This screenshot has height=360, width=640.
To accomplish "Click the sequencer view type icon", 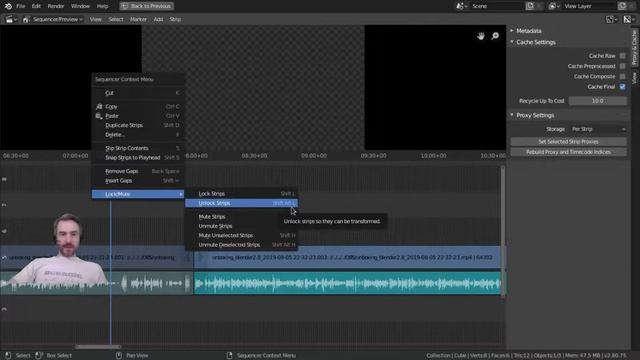I will (26, 19).
